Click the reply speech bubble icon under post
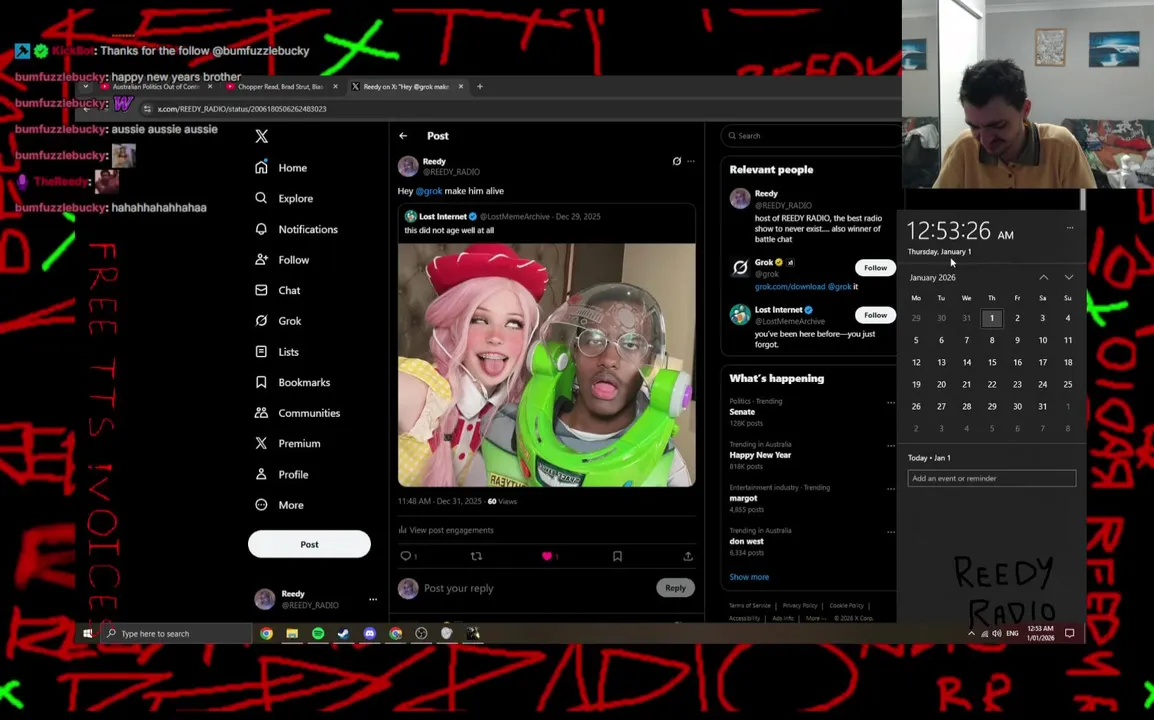This screenshot has width=1154, height=720. [406, 556]
